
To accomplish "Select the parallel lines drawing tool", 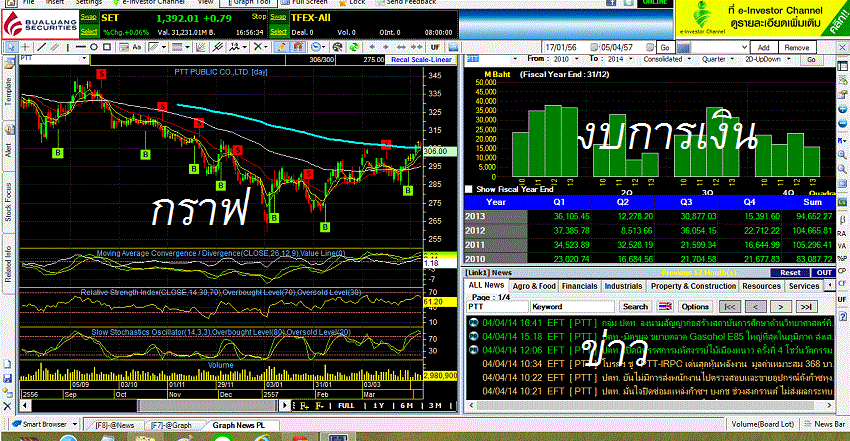I will (x=54, y=47).
